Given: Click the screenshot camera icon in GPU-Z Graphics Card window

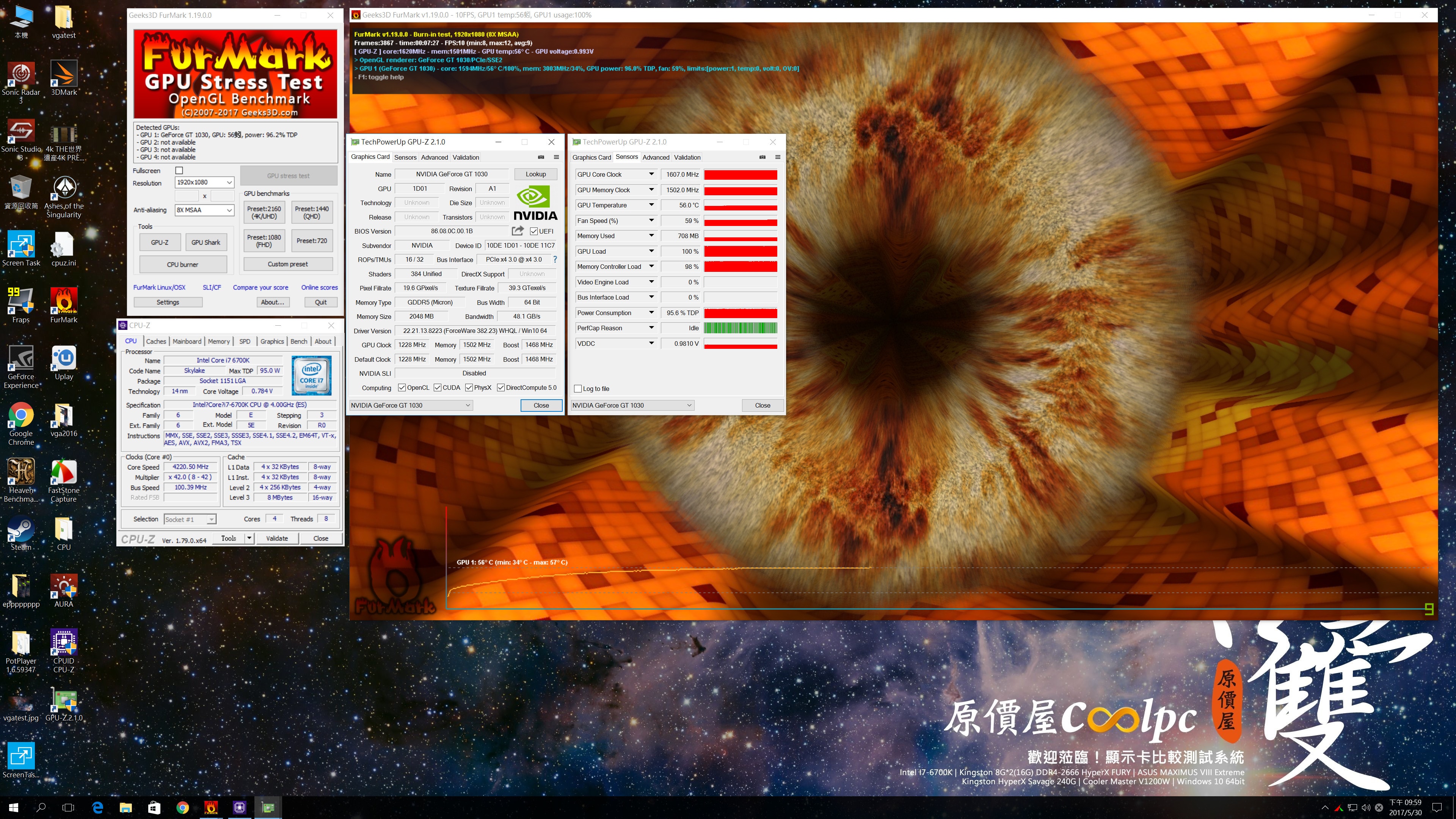Looking at the screenshot, I should pyautogui.click(x=541, y=157).
